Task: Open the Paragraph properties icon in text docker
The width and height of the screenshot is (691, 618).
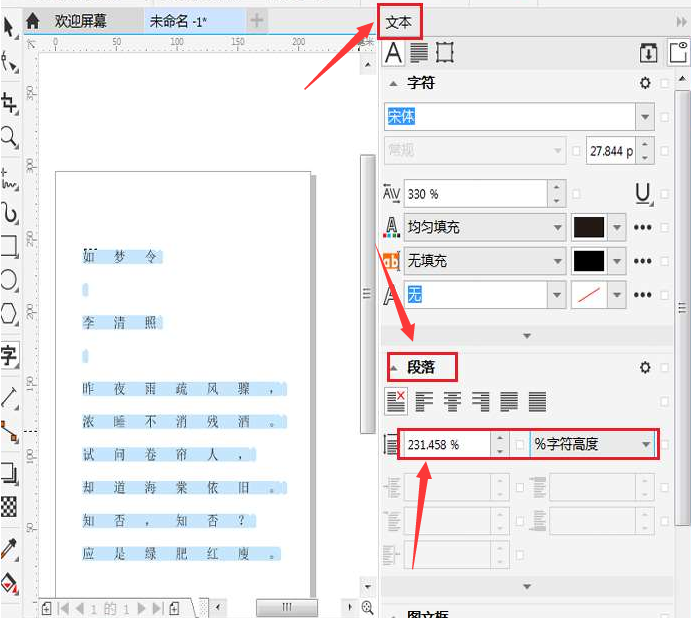Action: pyautogui.click(x=419, y=53)
